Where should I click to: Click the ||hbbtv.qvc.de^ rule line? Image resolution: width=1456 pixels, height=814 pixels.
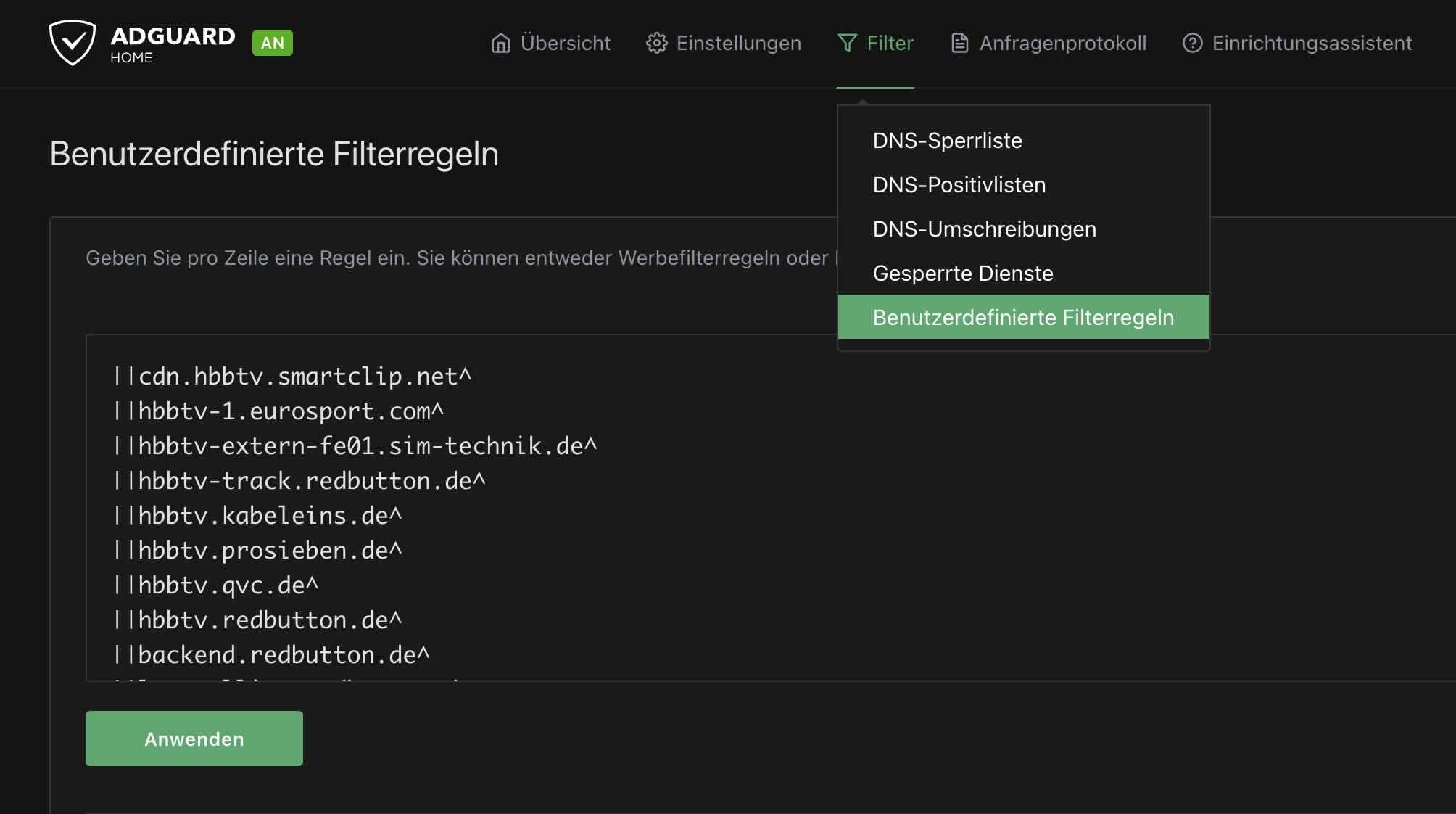tap(216, 585)
